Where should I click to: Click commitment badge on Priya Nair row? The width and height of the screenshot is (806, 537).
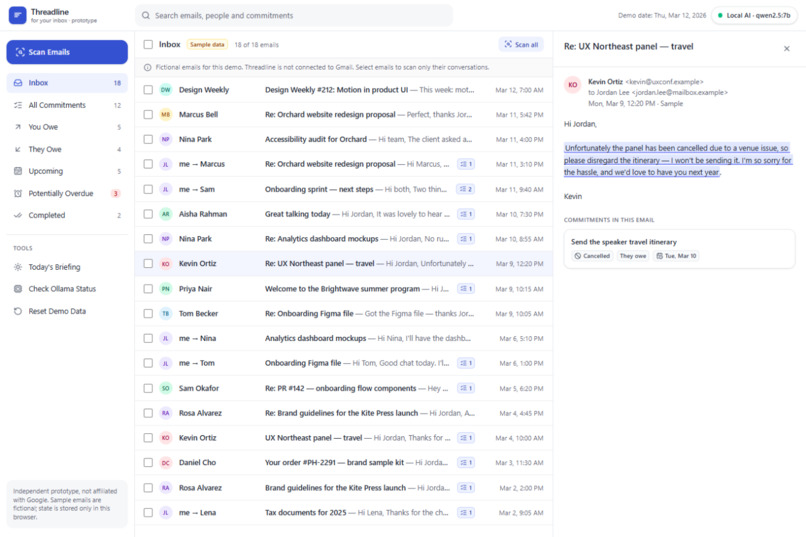[x=466, y=289]
